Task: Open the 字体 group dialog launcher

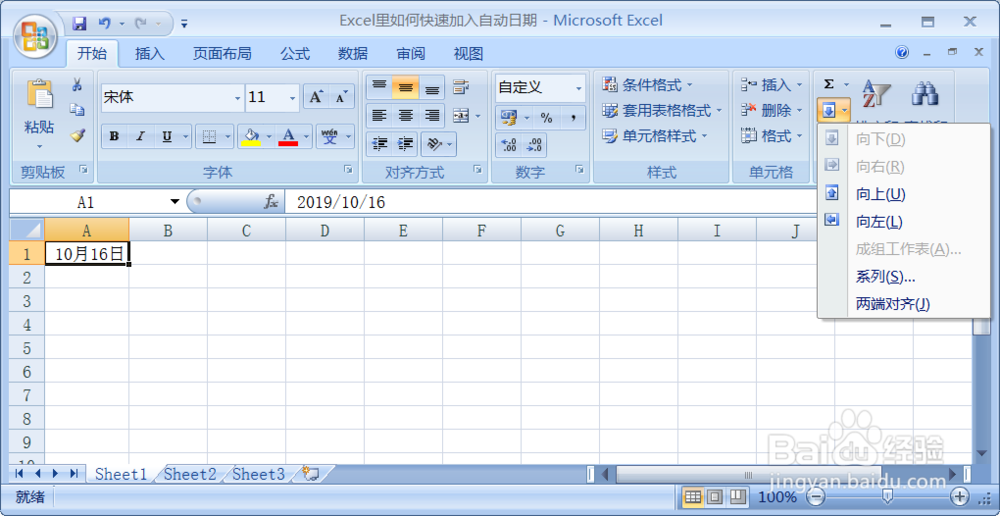Action: 348,169
